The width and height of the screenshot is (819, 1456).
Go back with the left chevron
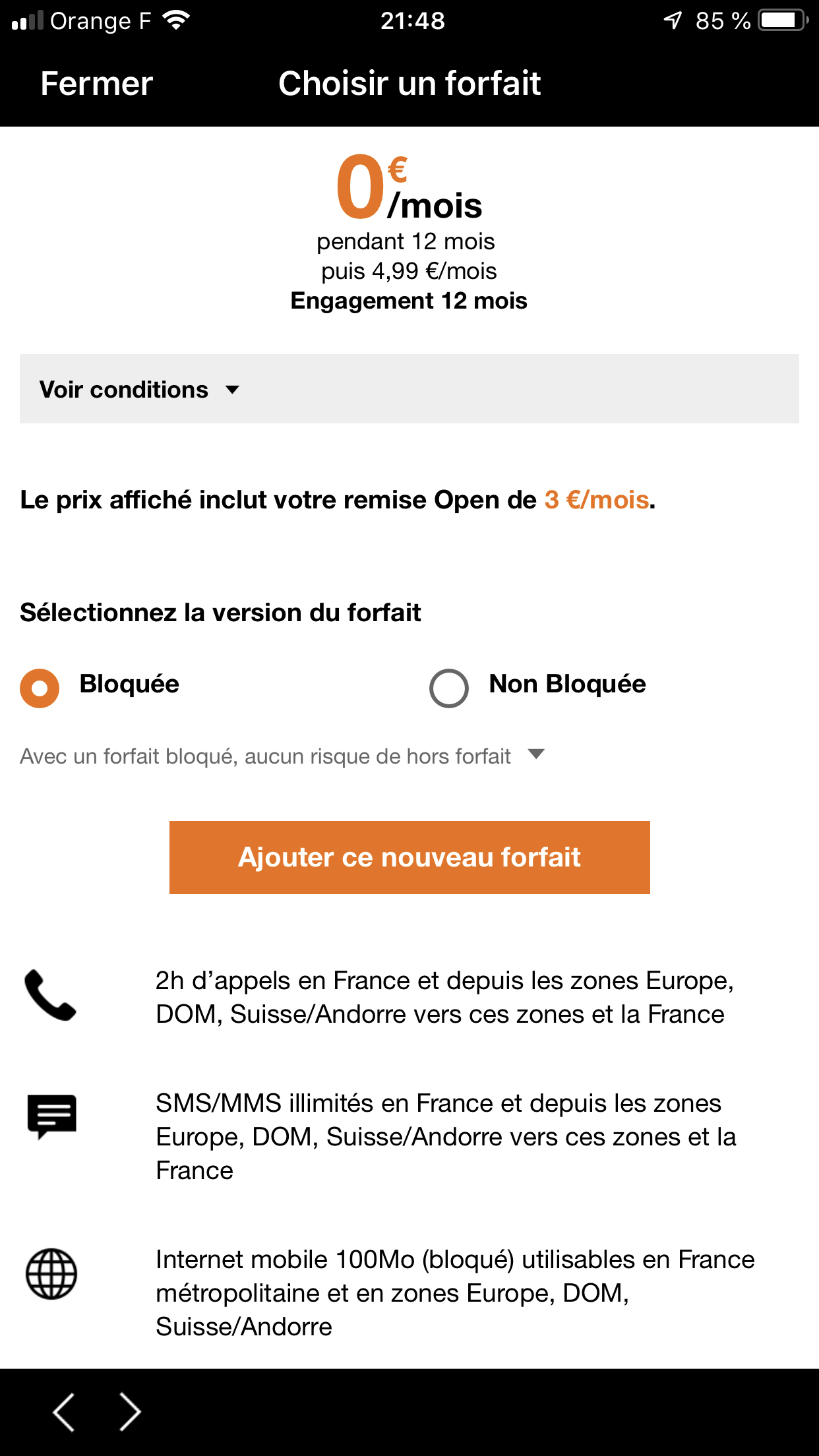tap(64, 1412)
